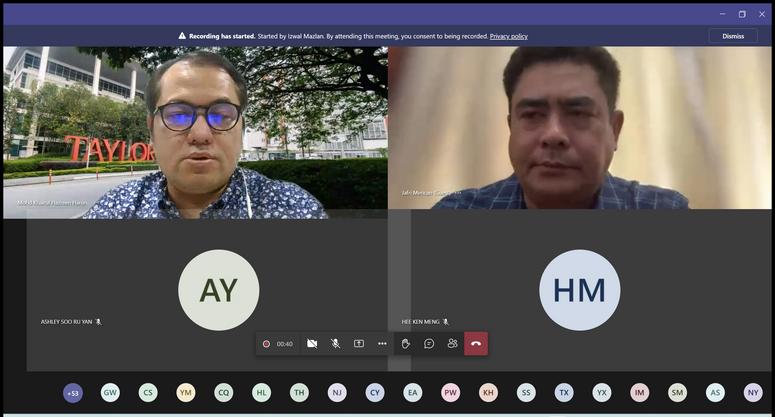Image resolution: width=775 pixels, height=417 pixels.
Task: Hang up the call with the red button
Action: [476, 343]
